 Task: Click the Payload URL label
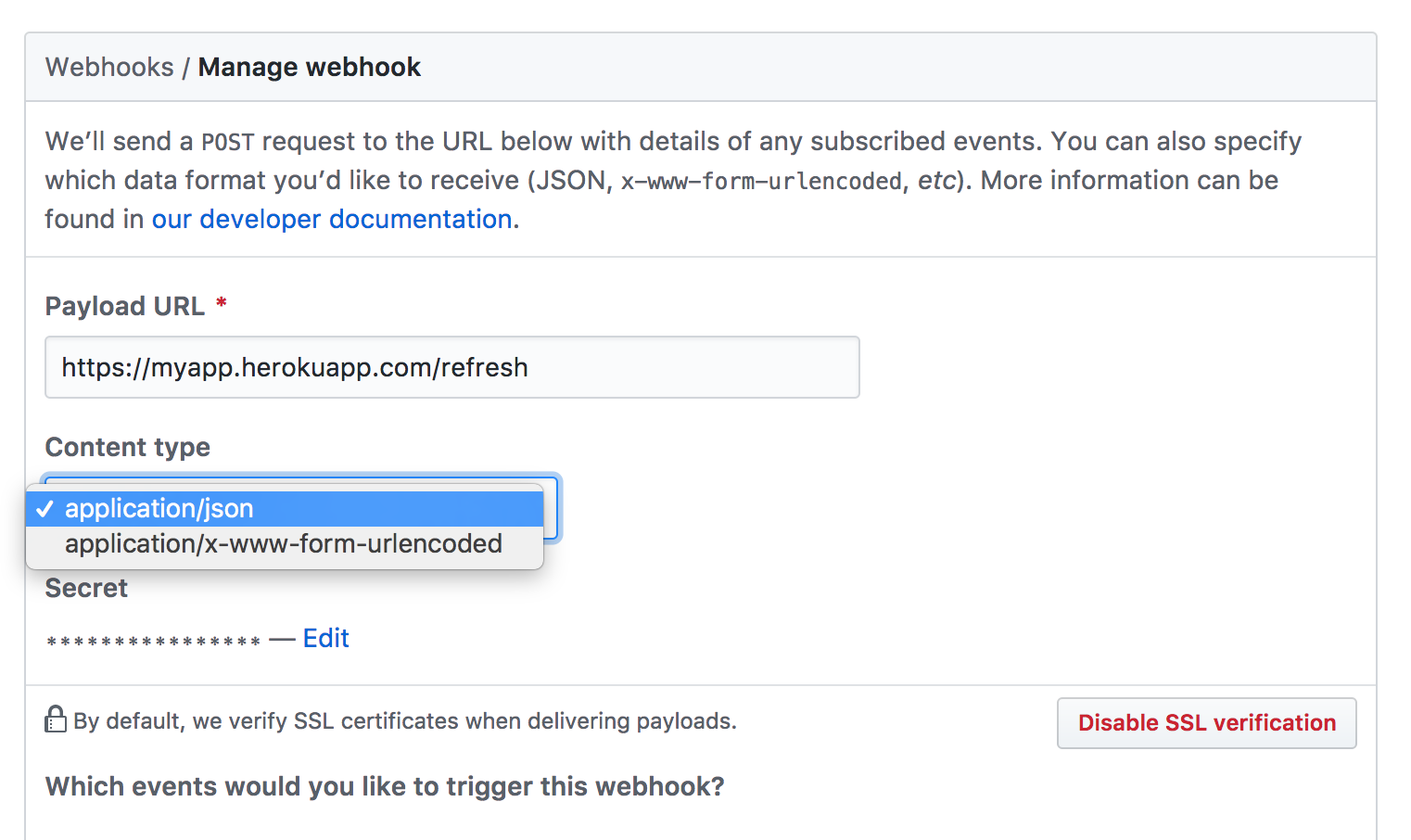click(x=124, y=307)
